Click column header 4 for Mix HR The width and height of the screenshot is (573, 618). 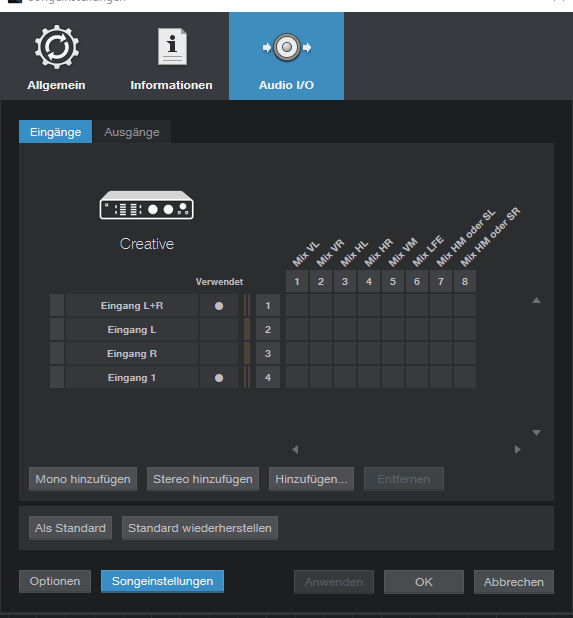coord(369,281)
